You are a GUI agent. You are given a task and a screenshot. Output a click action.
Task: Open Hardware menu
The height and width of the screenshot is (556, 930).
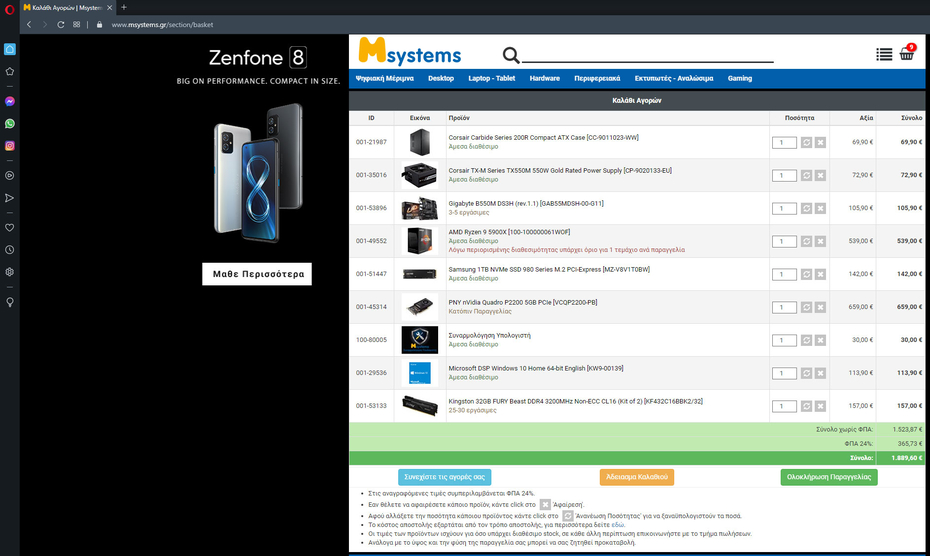tap(544, 78)
